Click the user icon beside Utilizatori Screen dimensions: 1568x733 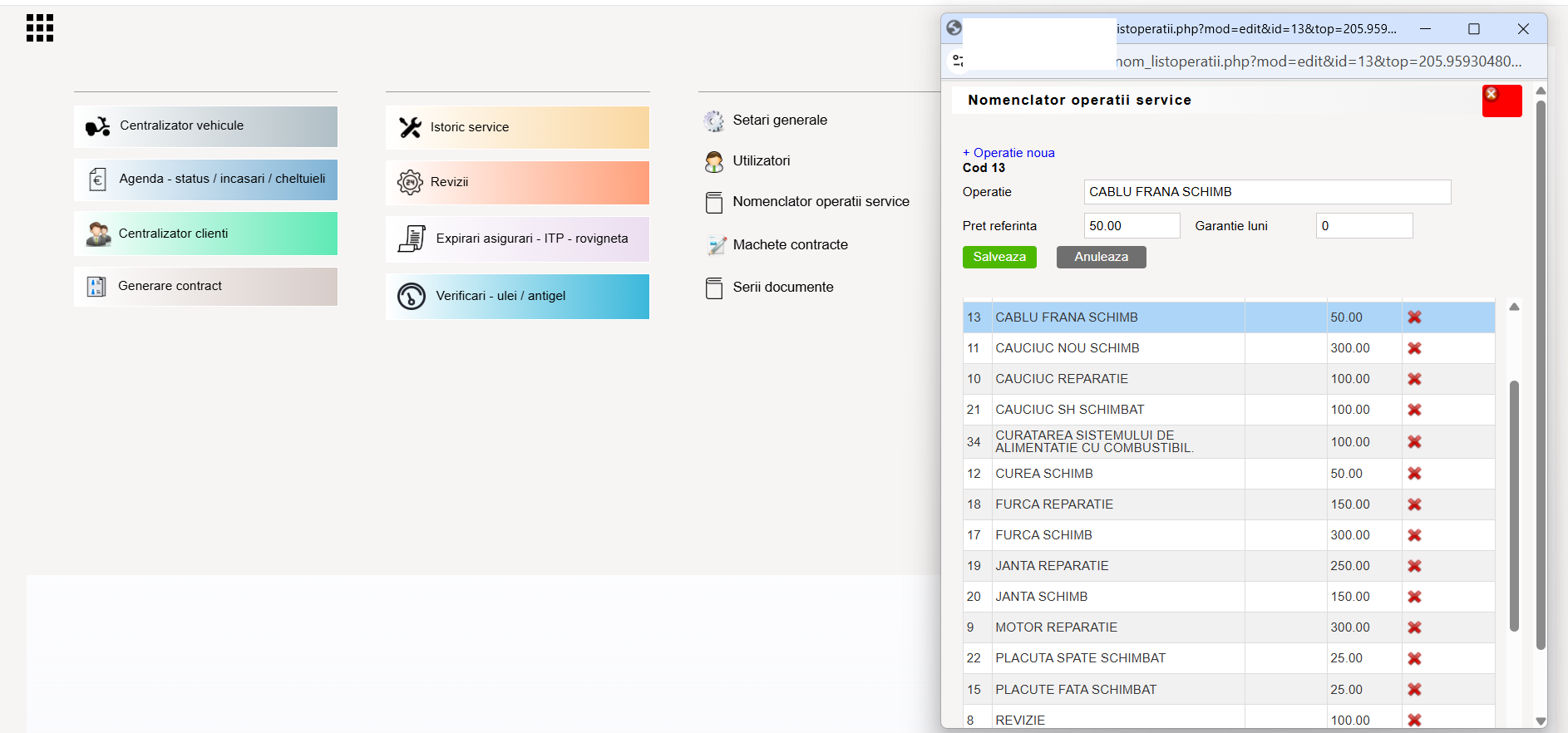pos(714,161)
